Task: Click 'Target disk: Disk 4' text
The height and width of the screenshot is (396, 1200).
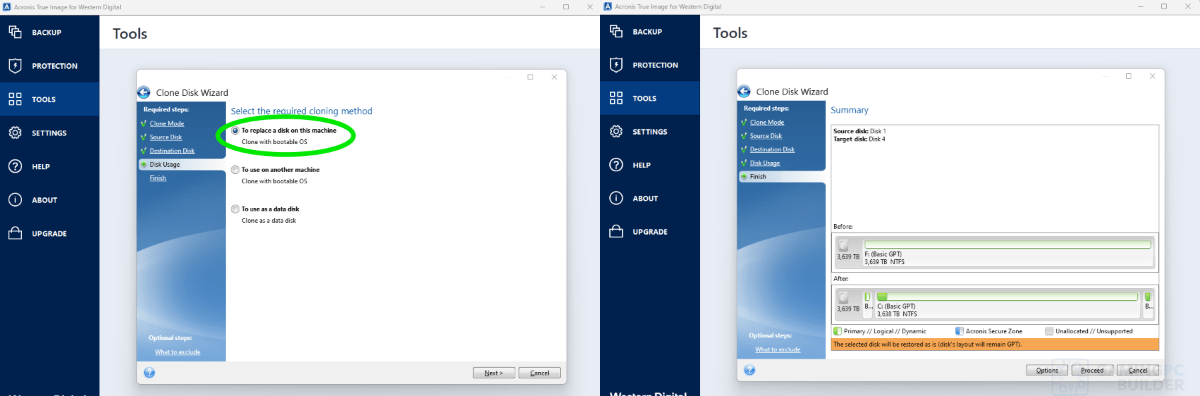Action: tap(860, 139)
